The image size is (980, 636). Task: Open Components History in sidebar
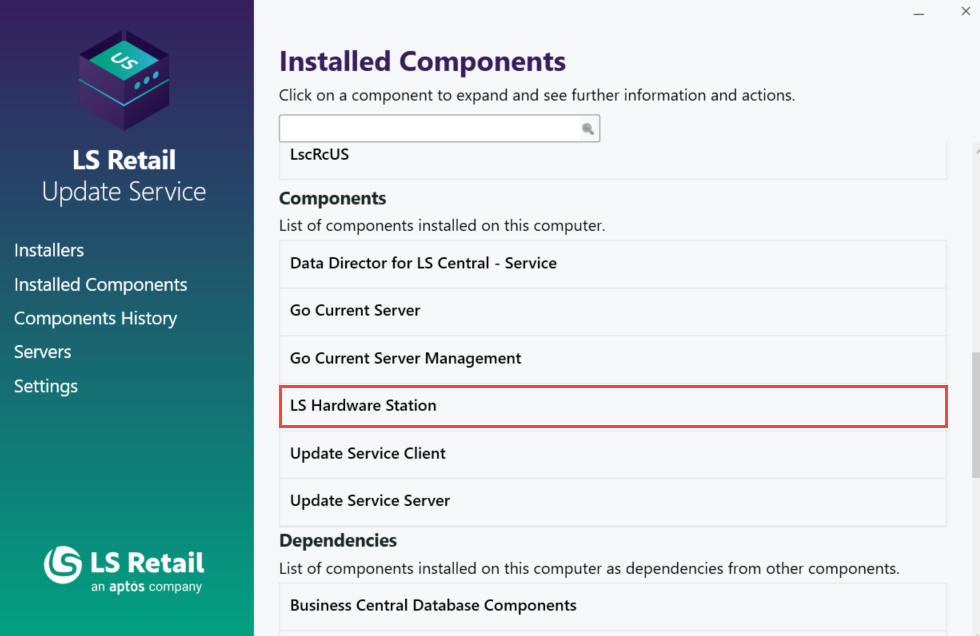point(95,318)
